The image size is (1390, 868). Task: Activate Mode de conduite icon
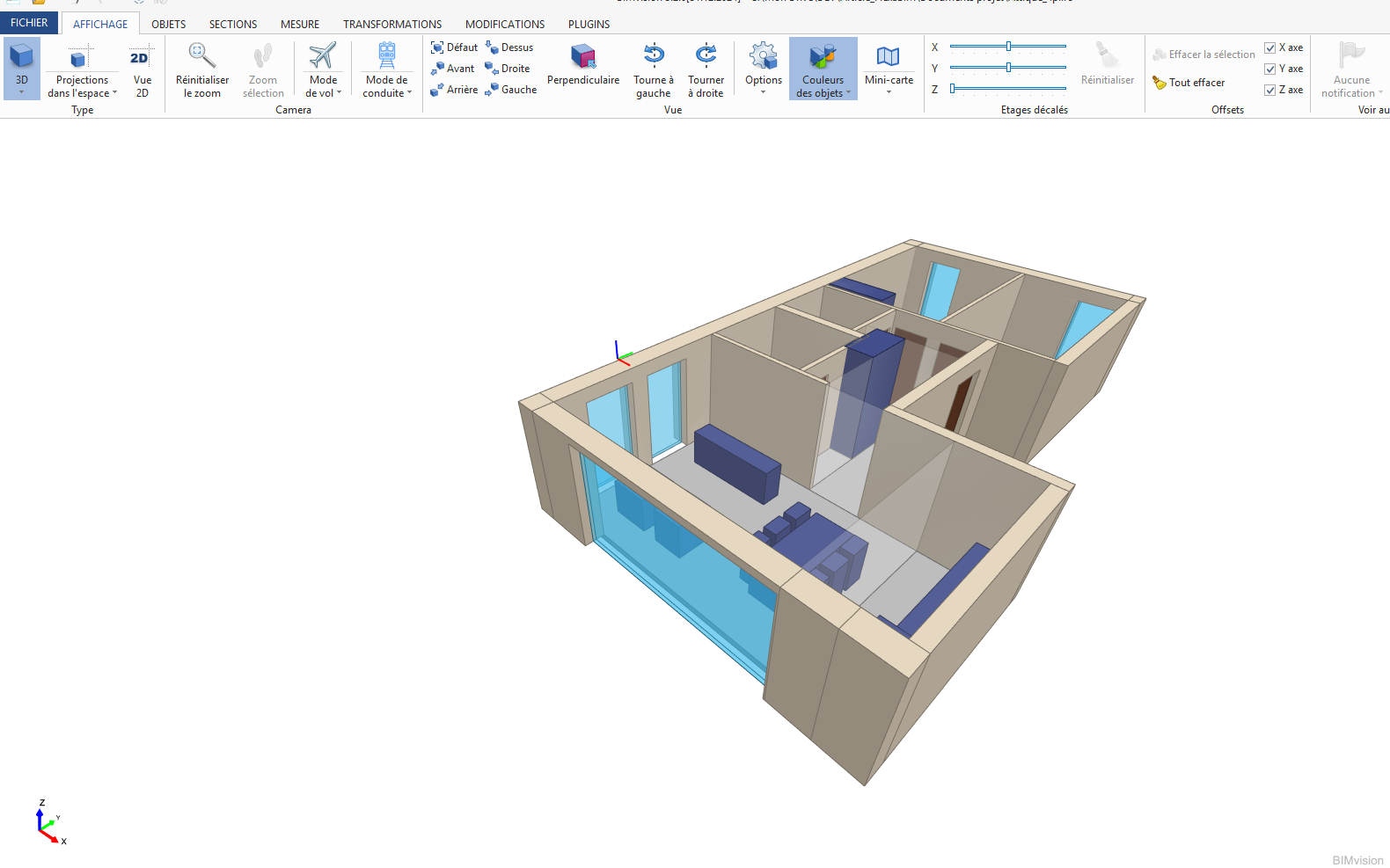(x=387, y=56)
